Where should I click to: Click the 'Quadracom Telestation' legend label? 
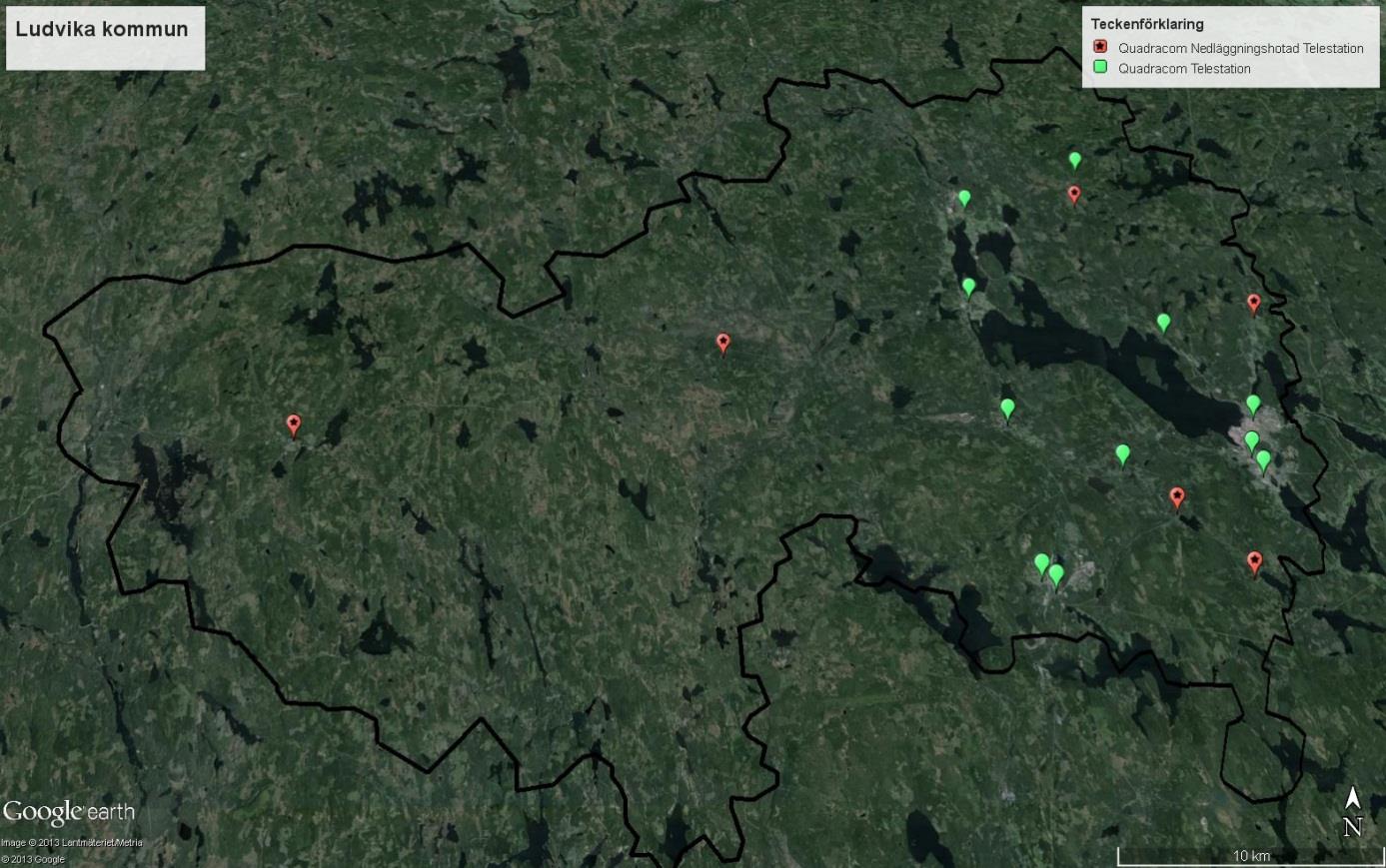tap(1184, 69)
